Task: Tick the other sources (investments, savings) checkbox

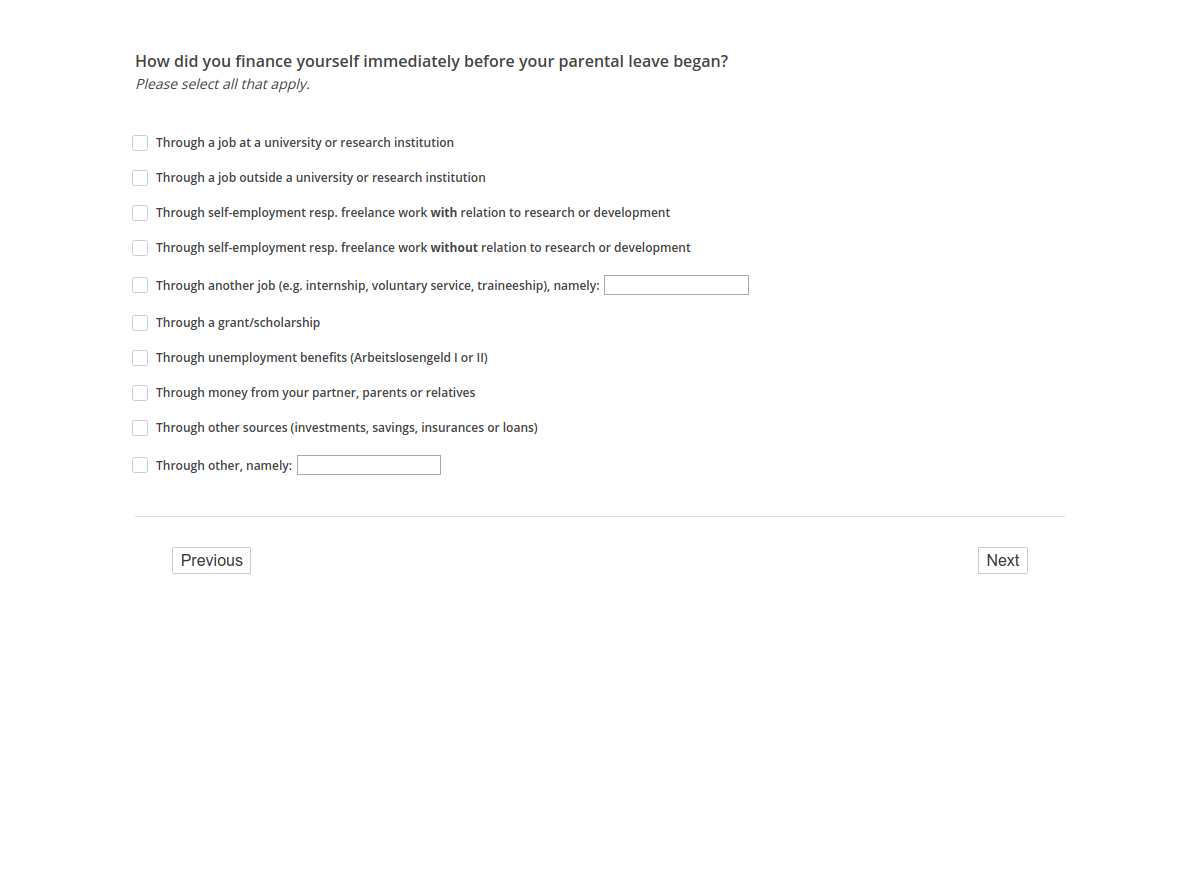Action: (x=140, y=428)
